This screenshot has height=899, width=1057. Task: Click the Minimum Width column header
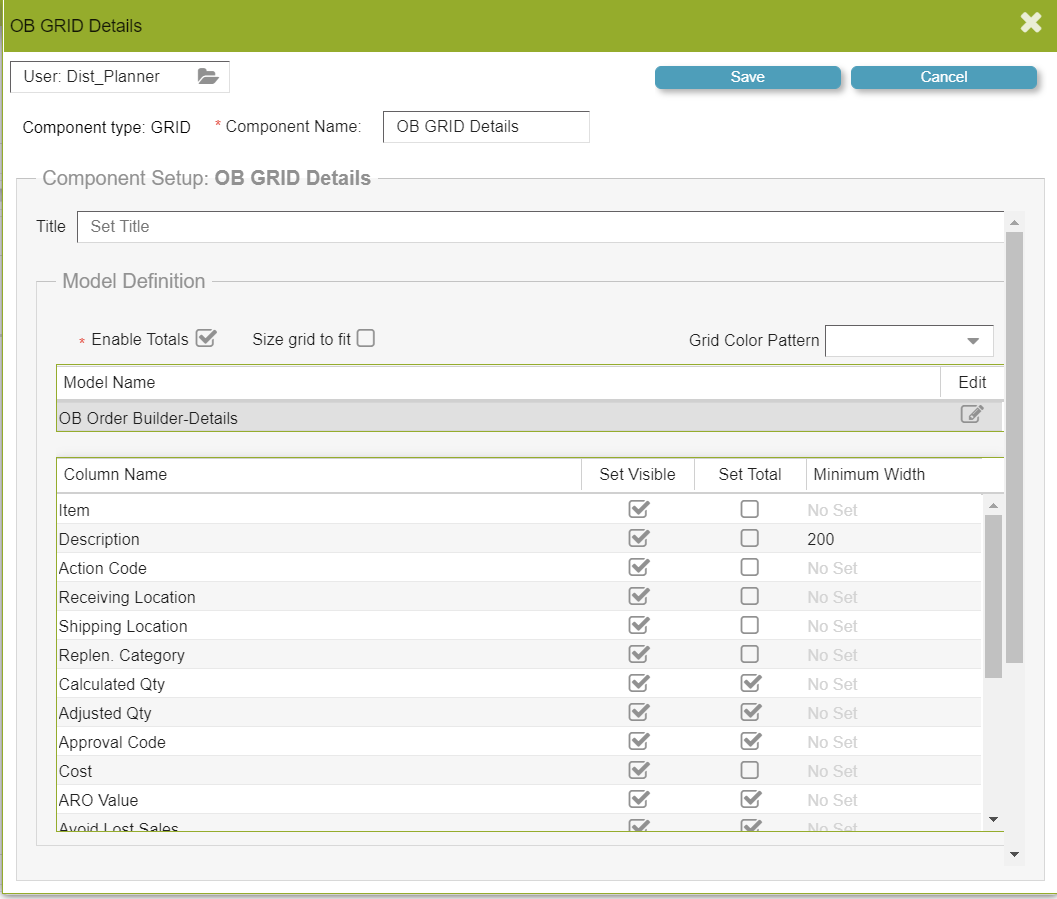pos(869,474)
